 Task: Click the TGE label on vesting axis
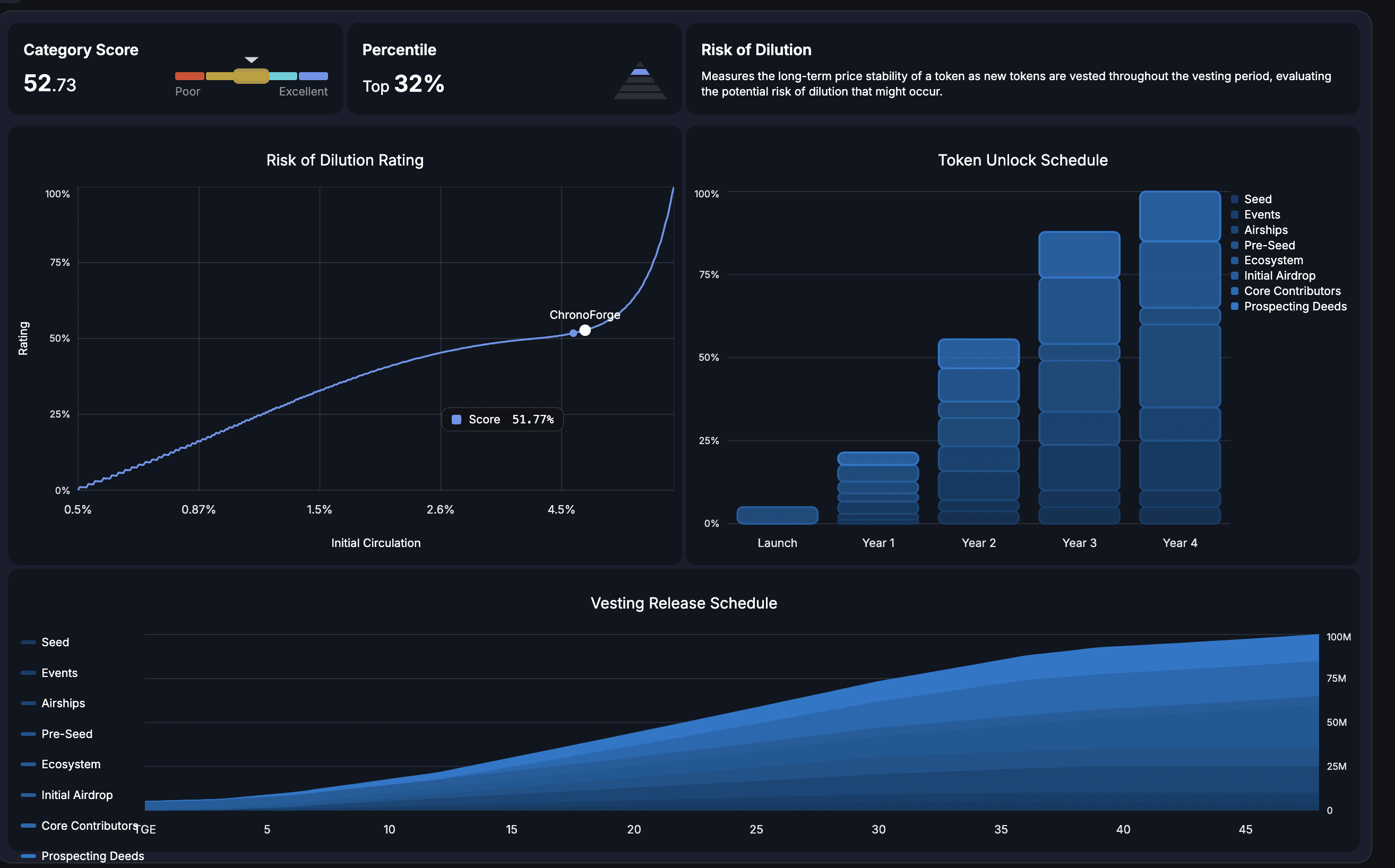[145, 830]
